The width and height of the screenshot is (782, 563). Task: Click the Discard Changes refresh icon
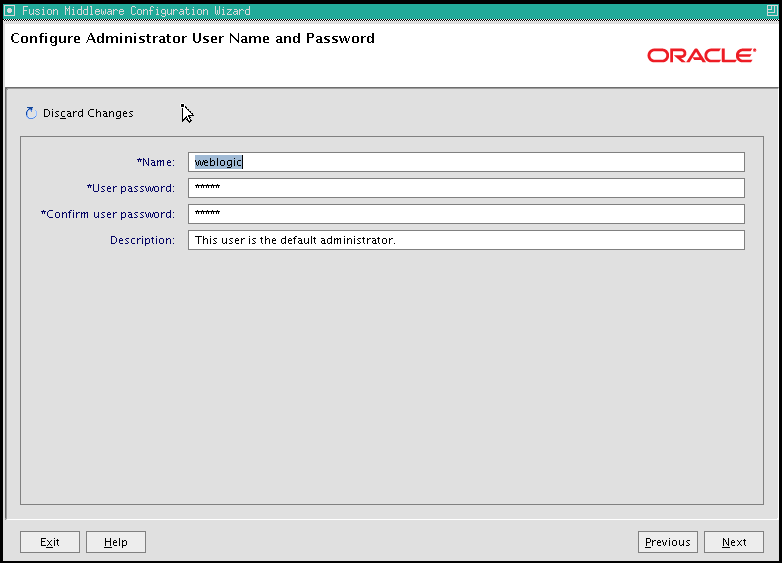31,113
